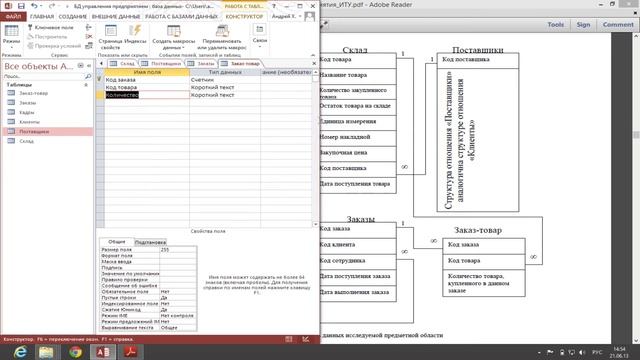Click the delete rows icon in Сервис group

pyautogui.click(x=89, y=37)
